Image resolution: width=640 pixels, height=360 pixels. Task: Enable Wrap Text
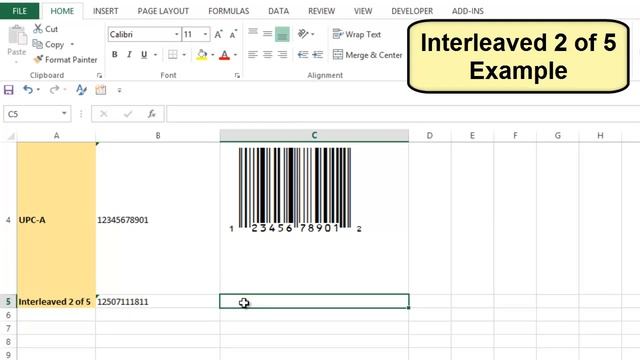pyautogui.click(x=356, y=34)
